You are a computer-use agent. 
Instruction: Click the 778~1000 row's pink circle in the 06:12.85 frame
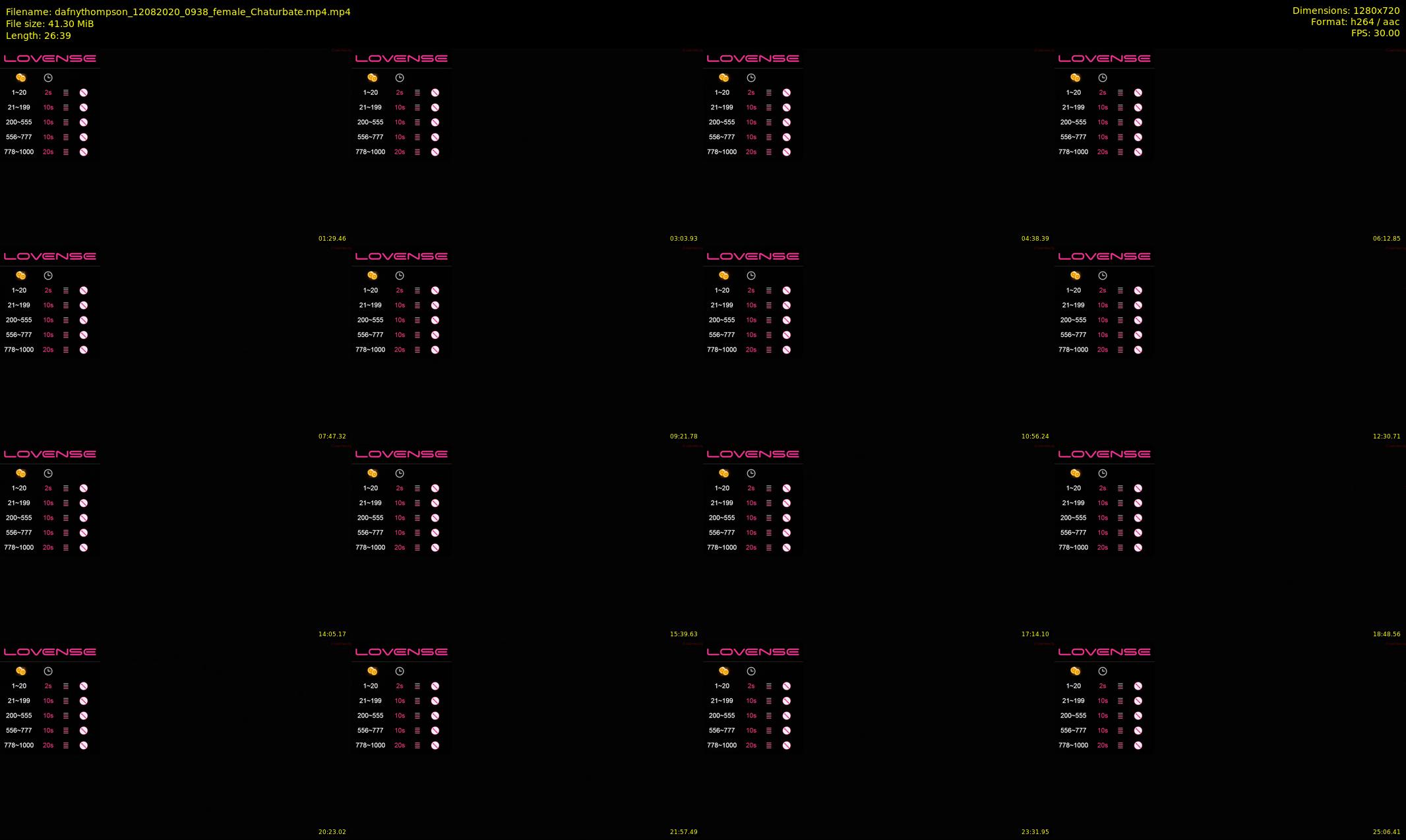pos(1138,152)
